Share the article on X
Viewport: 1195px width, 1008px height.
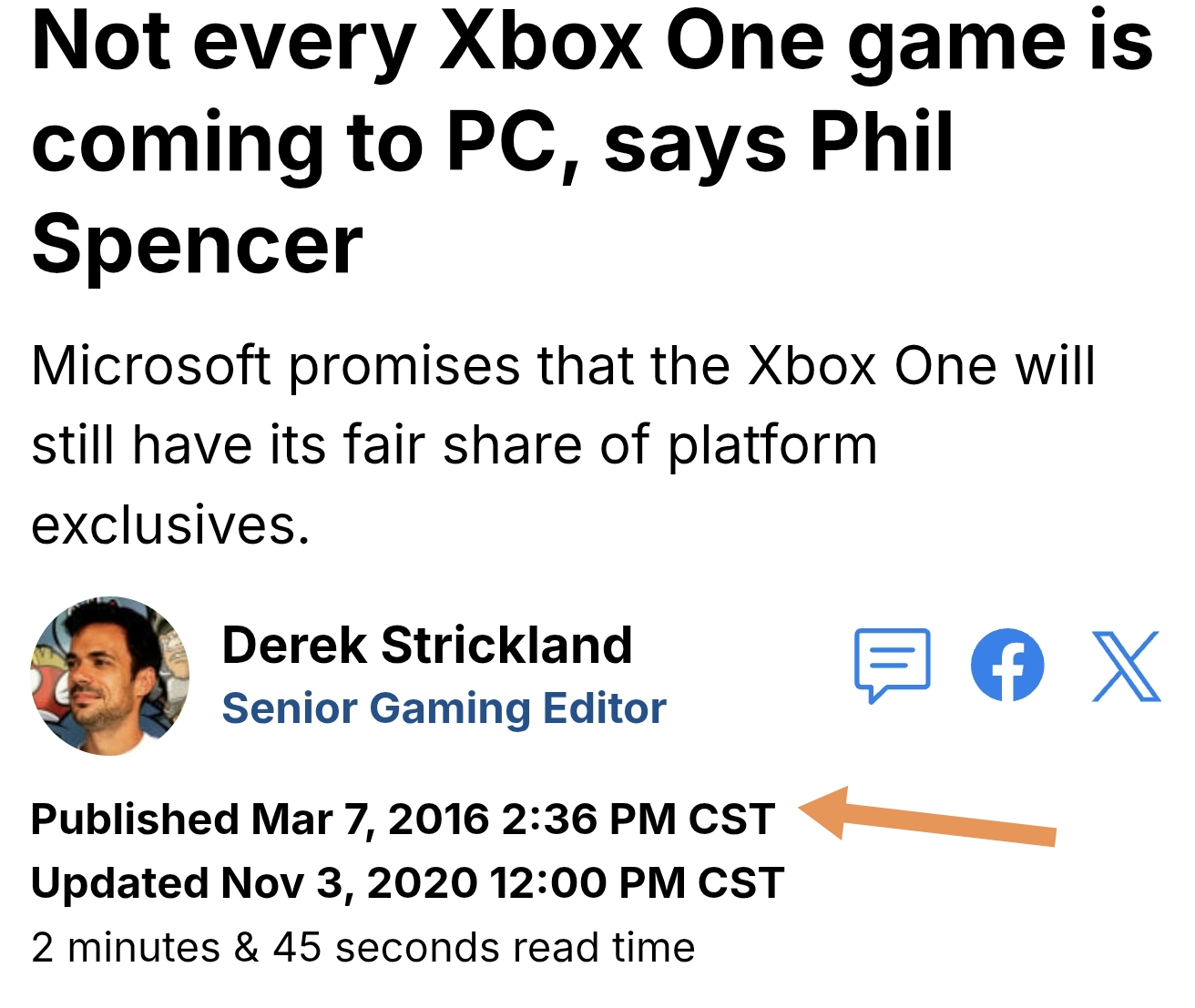pos(1127,666)
